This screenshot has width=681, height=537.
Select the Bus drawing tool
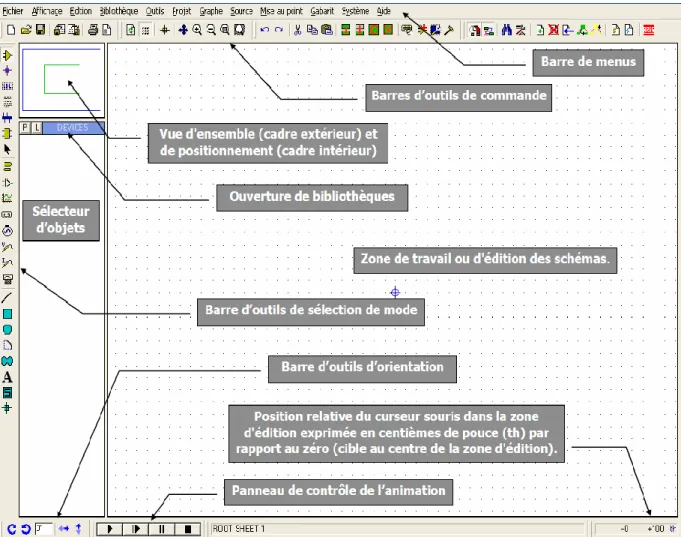[x=7, y=118]
